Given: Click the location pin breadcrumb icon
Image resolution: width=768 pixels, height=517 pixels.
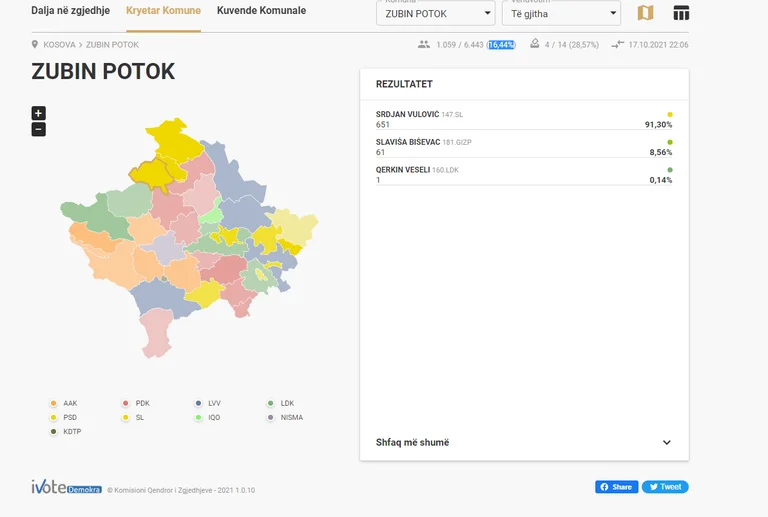Looking at the screenshot, I should click(x=35, y=45).
